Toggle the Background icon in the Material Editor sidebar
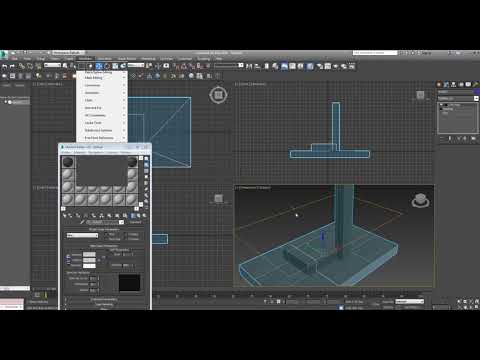The image size is (480, 360). [x=146, y=171]
